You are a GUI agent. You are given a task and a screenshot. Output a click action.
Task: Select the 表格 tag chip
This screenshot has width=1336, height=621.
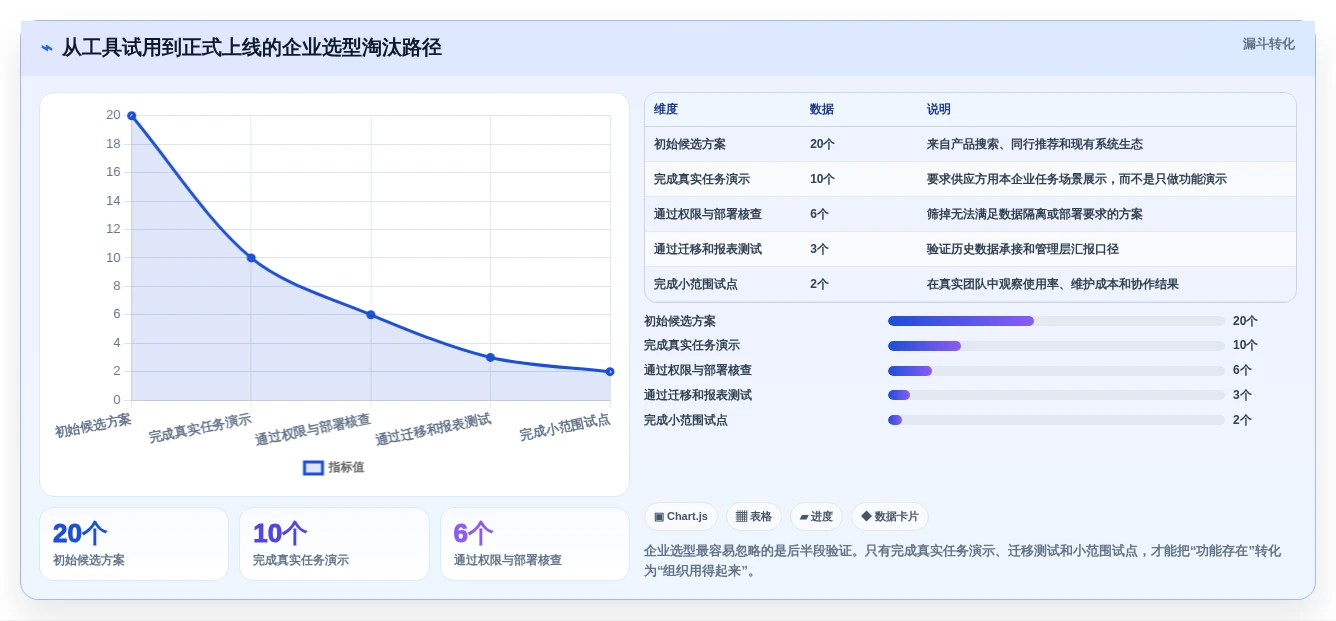pyautogui.click(x=753, y=516)
